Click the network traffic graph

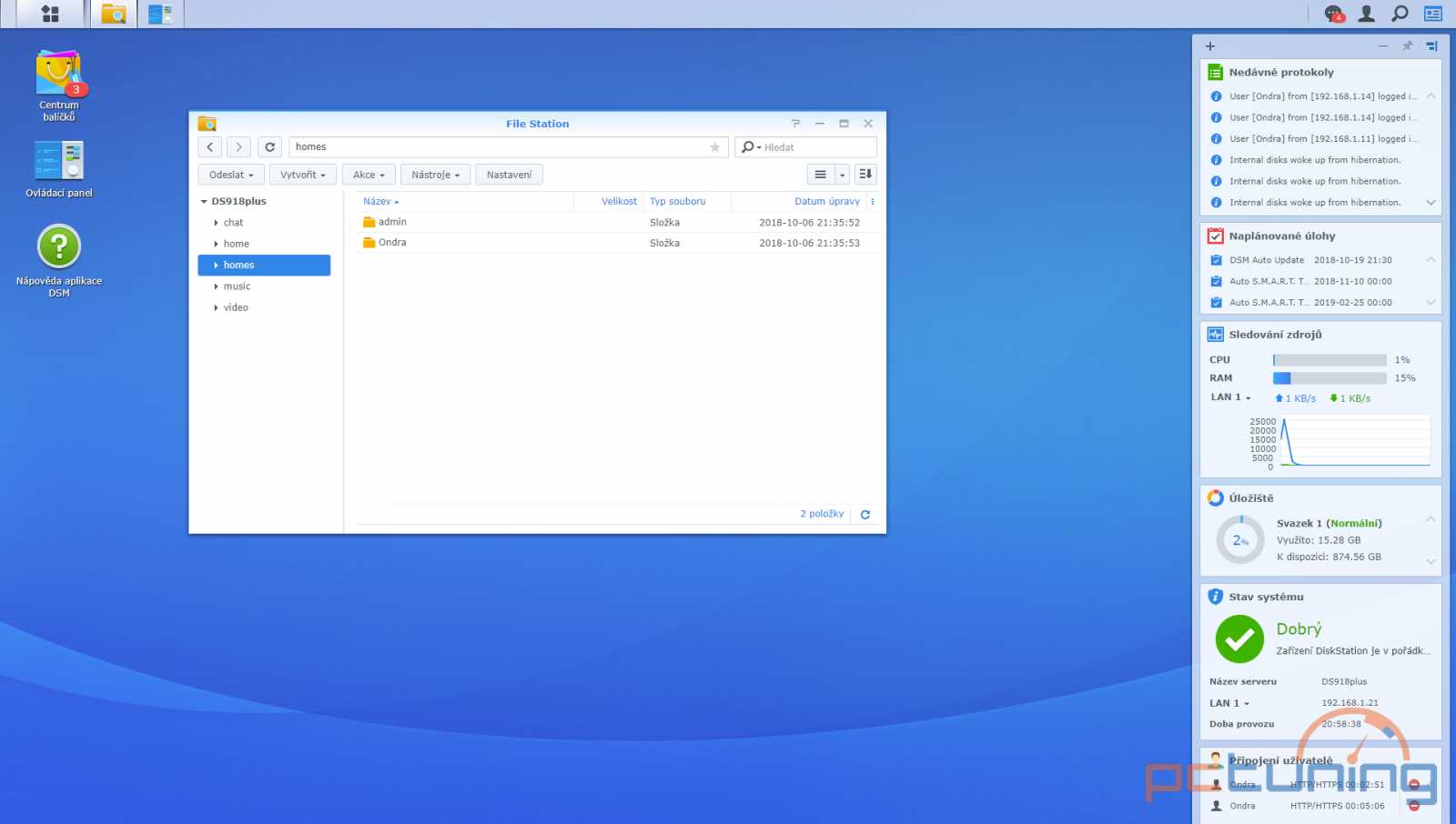(x=1356, y=441)
